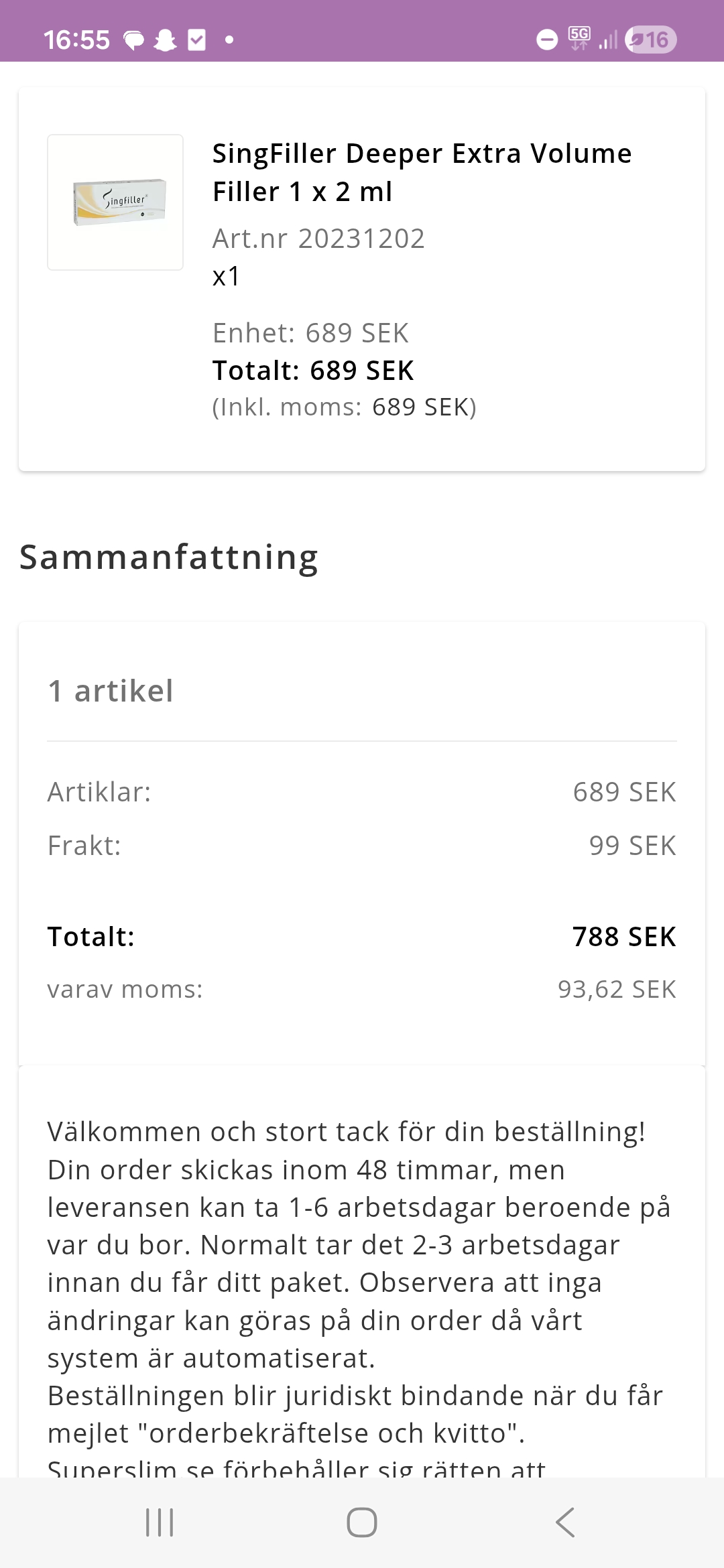This screenshot has width=724, height=1568.
Task: Open the recent apps view
Action: [x=160, y=1522]
